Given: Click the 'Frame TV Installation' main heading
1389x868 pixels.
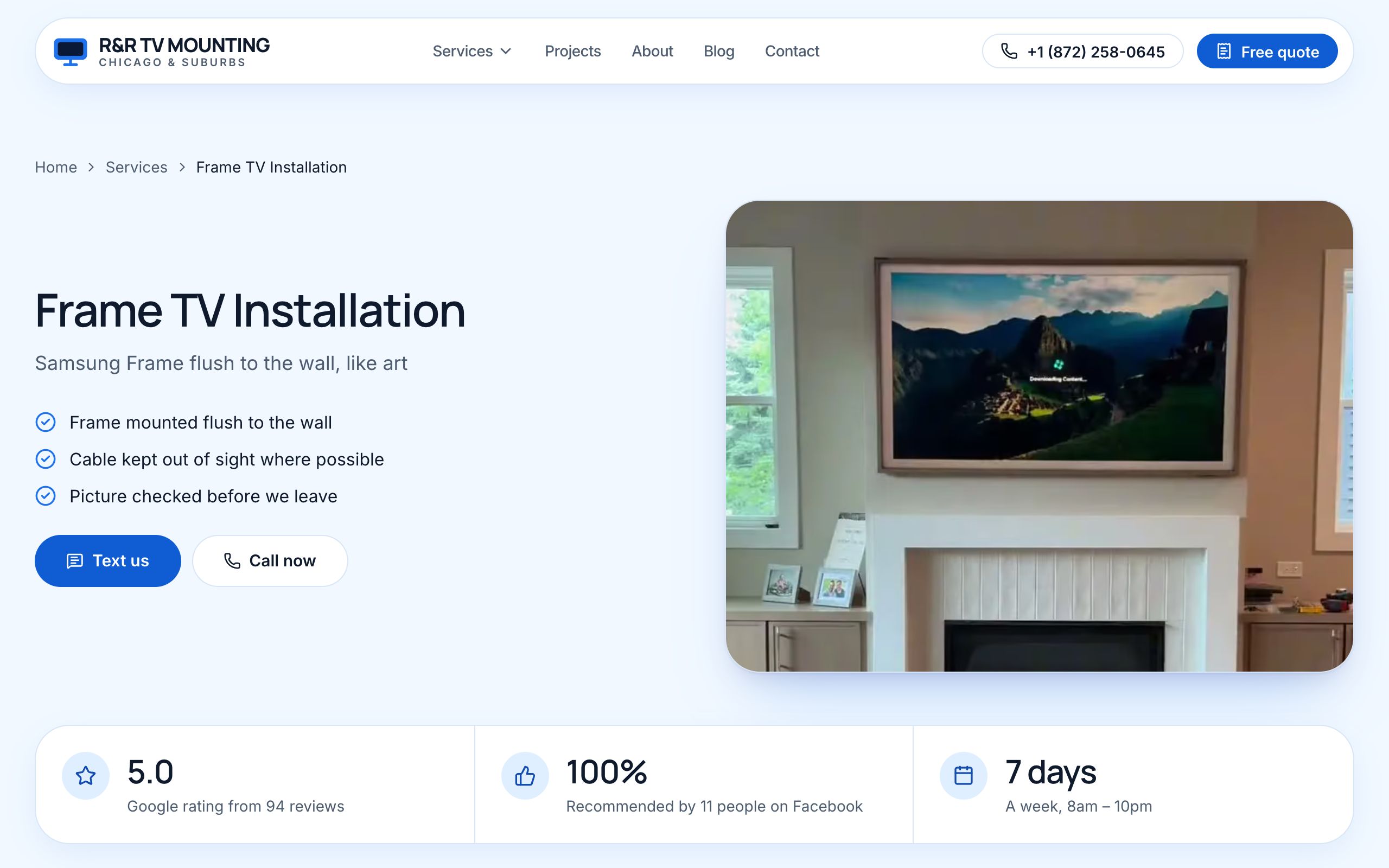Looking at the screenshot, I should 250,310.
